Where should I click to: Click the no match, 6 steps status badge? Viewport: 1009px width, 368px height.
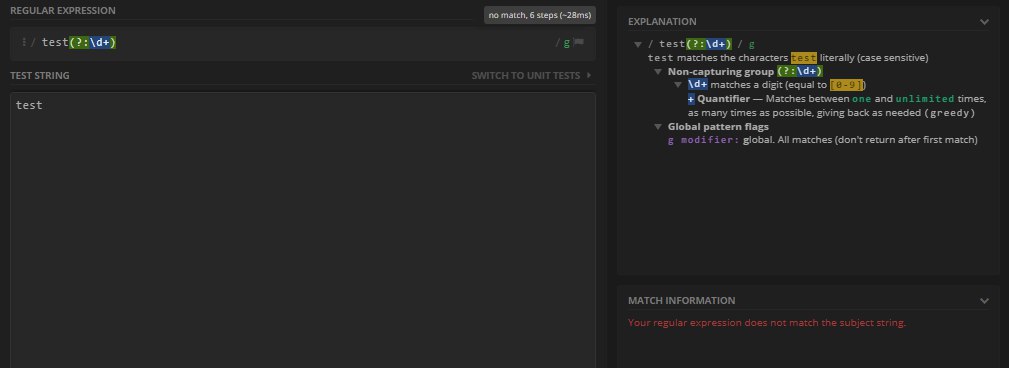[540, 15]
